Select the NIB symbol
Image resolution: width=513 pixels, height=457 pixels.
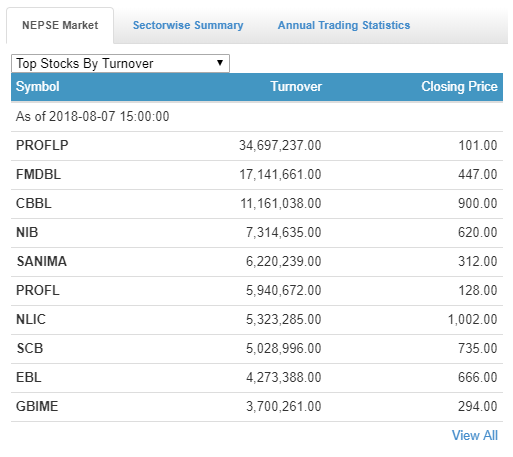click(27, 232)
